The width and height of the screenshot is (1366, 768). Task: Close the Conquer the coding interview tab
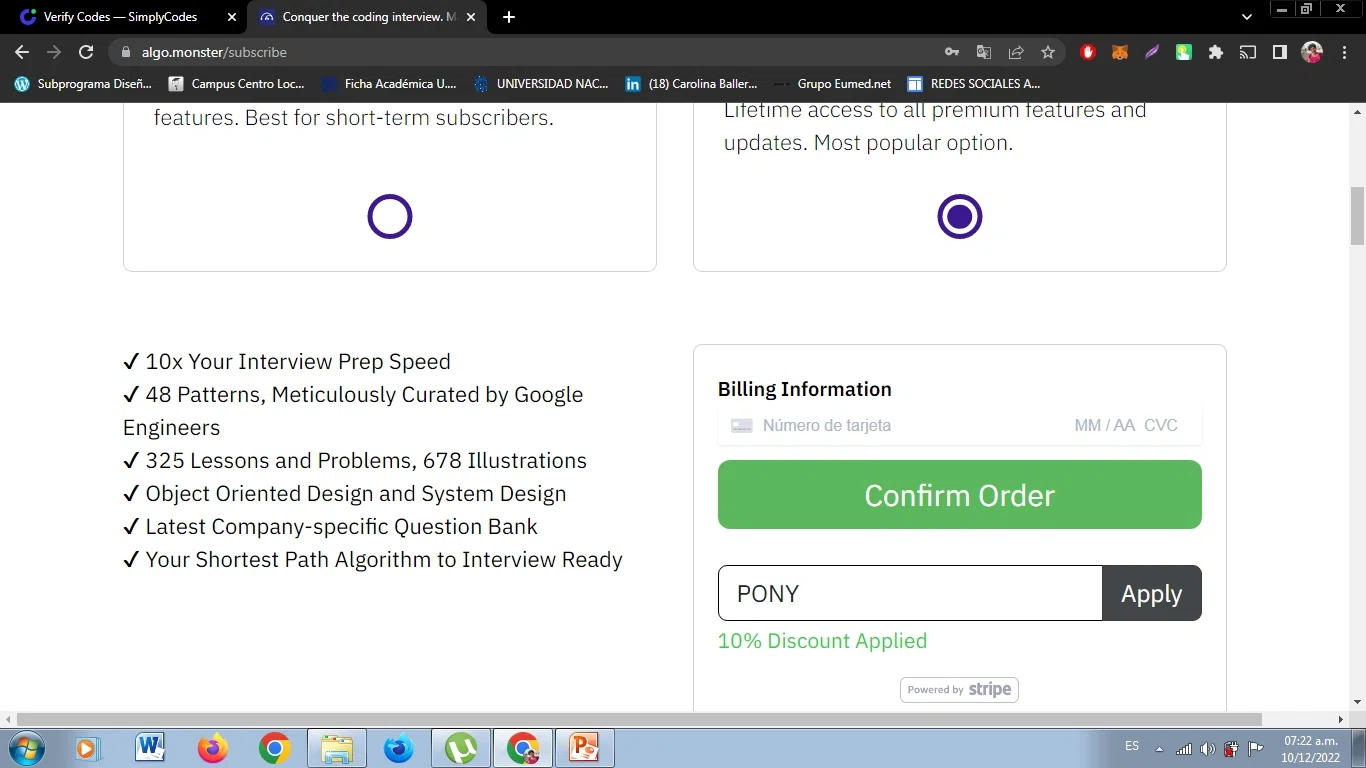471,17
